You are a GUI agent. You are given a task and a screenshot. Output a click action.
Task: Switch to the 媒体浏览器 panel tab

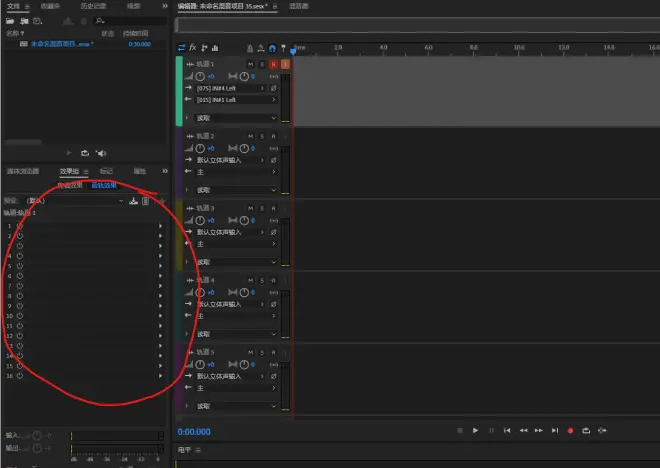23,171
